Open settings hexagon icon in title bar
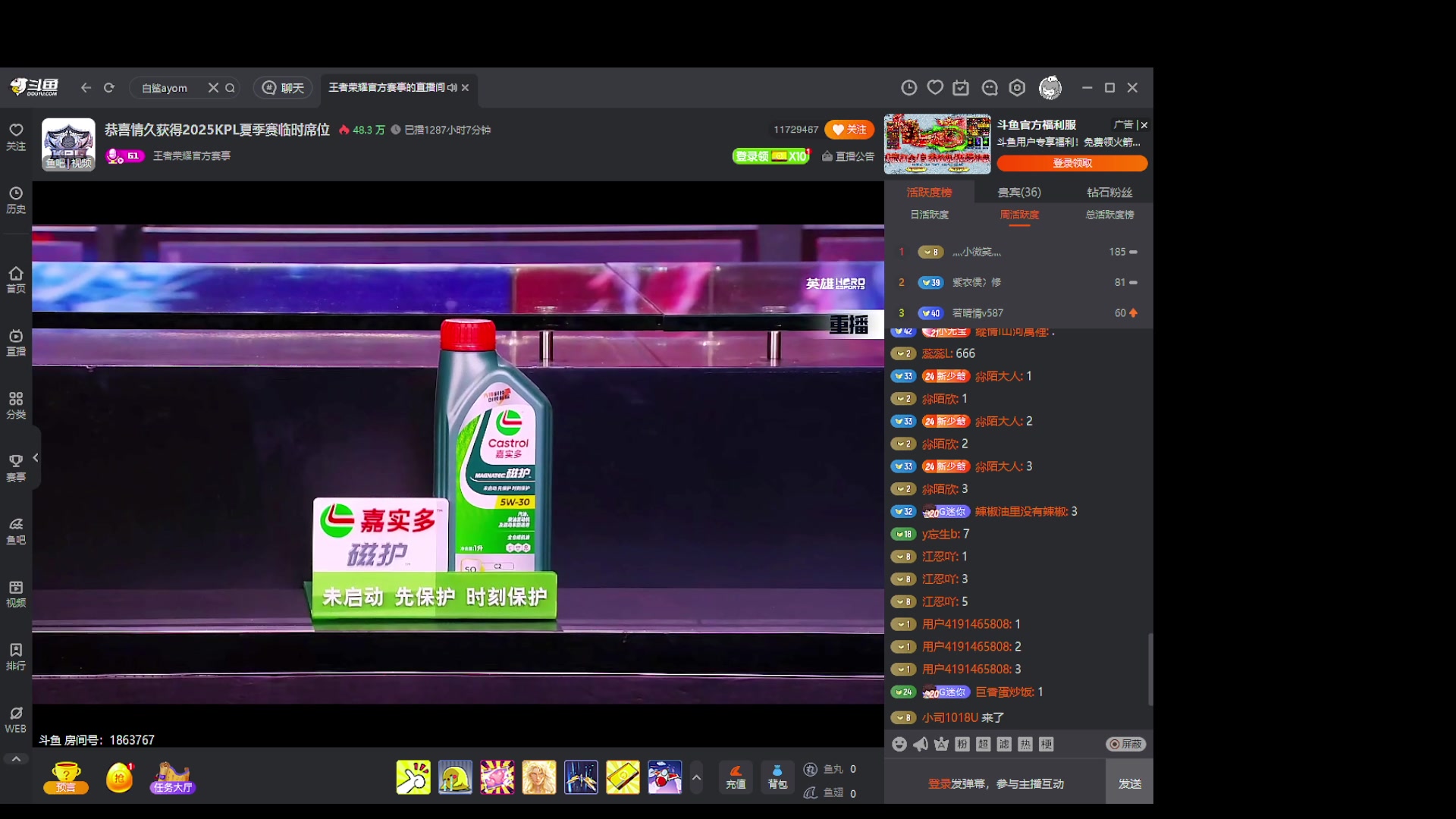The image size is (1456, 819). (1017, 88)
